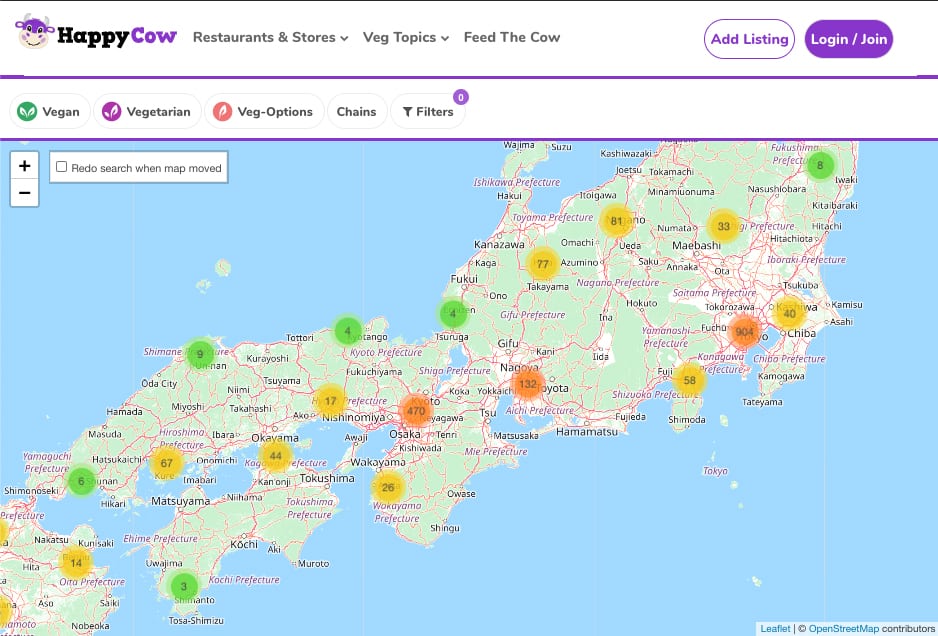Screen dimensions: 938x636
Task: Open the 132 cluster marker near Nagoya
Action: pyautogui.click(x=528, y=384)
